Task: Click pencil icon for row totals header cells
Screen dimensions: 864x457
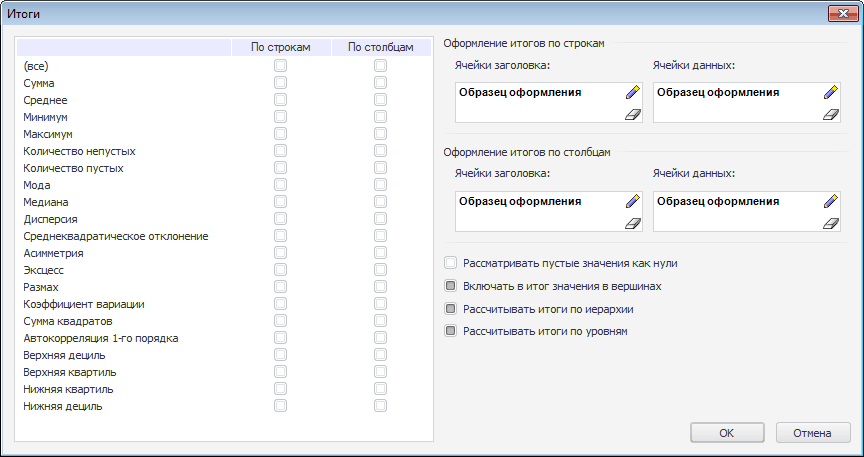Action: tap(632, 92)
